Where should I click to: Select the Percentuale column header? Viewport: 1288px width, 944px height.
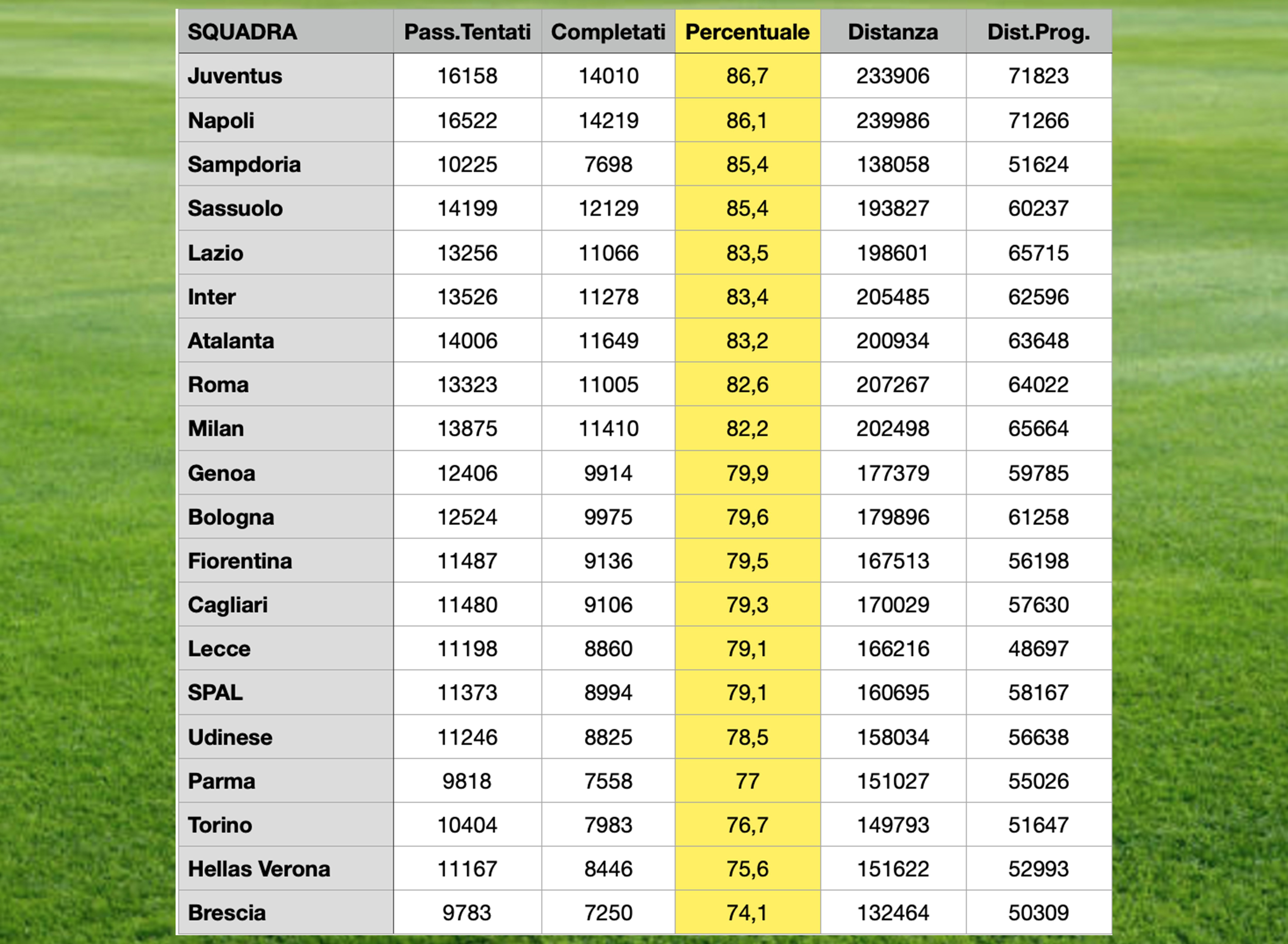pos(748,31)
